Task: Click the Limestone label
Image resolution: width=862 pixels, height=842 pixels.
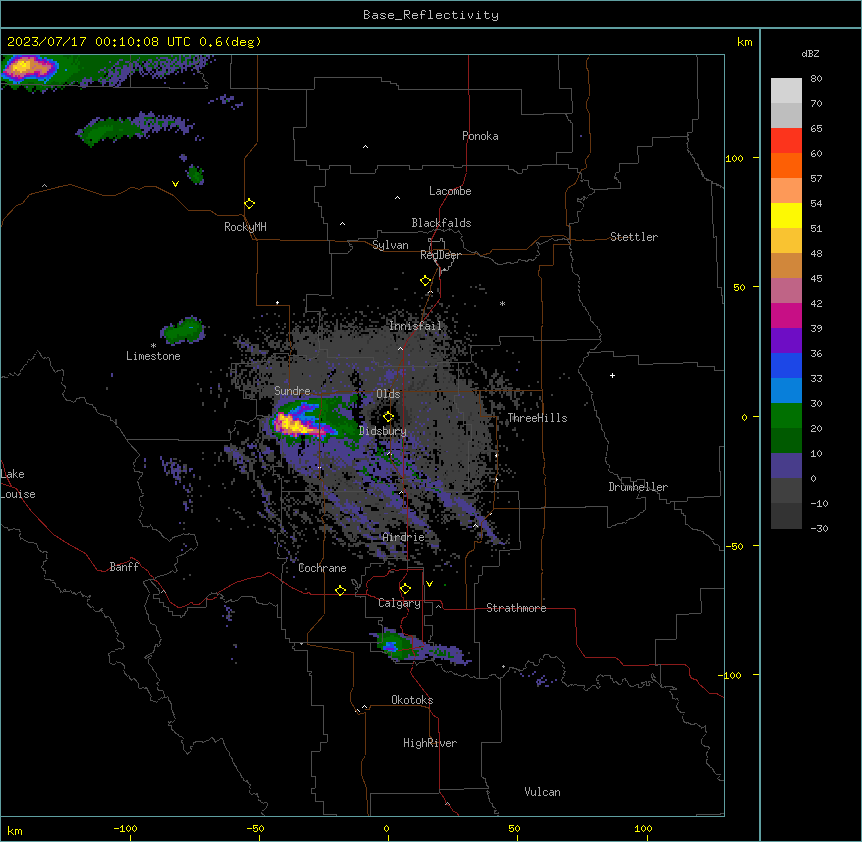Action: pos(153,356)
